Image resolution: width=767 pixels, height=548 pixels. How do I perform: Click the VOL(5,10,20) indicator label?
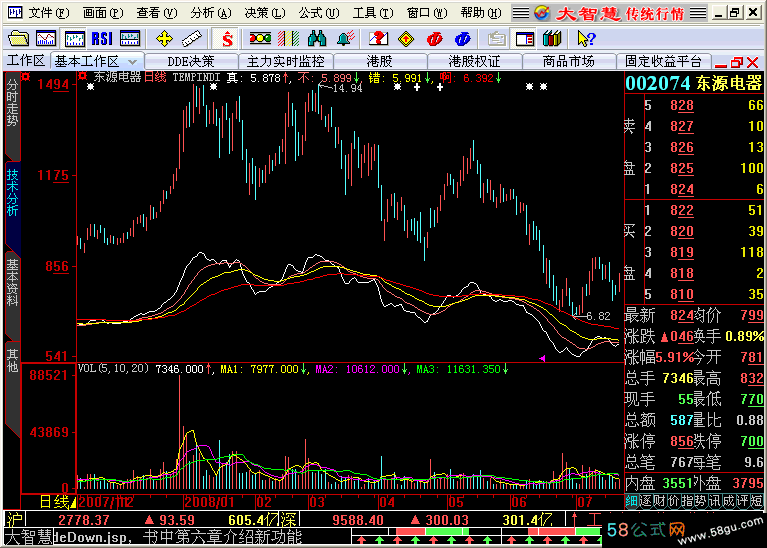coord(113,368)
